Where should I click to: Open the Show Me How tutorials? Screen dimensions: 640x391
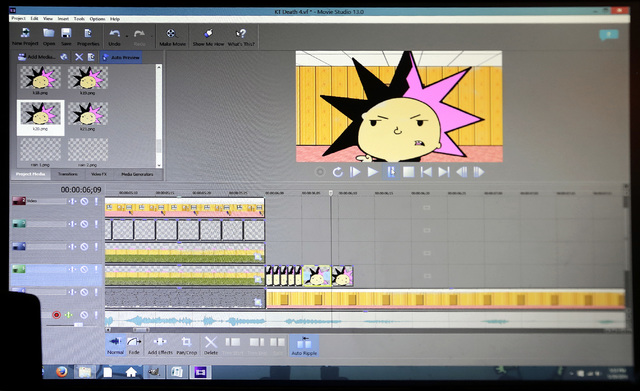pos(208,36)
